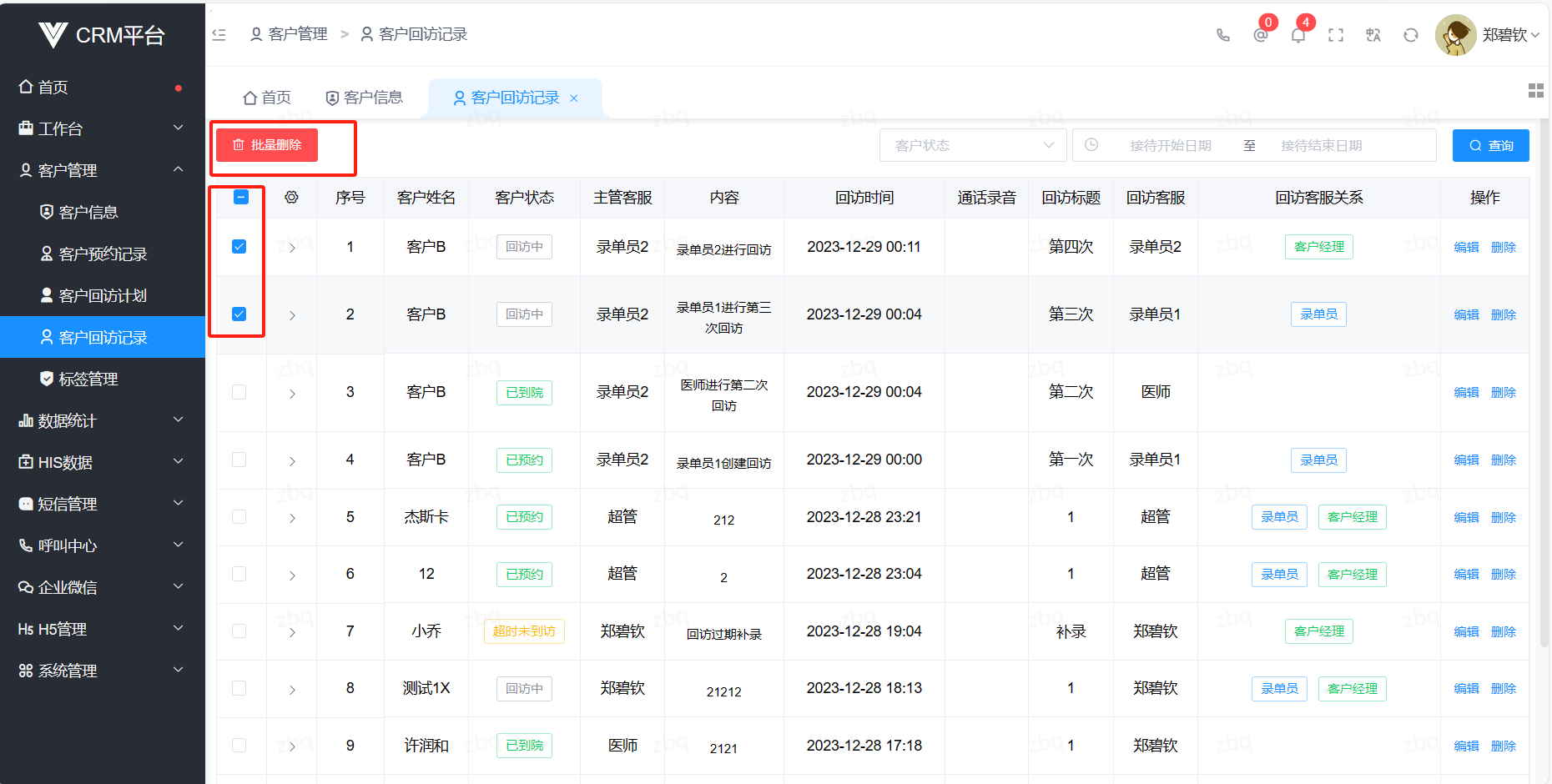Toggle fullscreen mode icon
The height and width of the screenshot is (784, 1552).
click(1336, 35)
